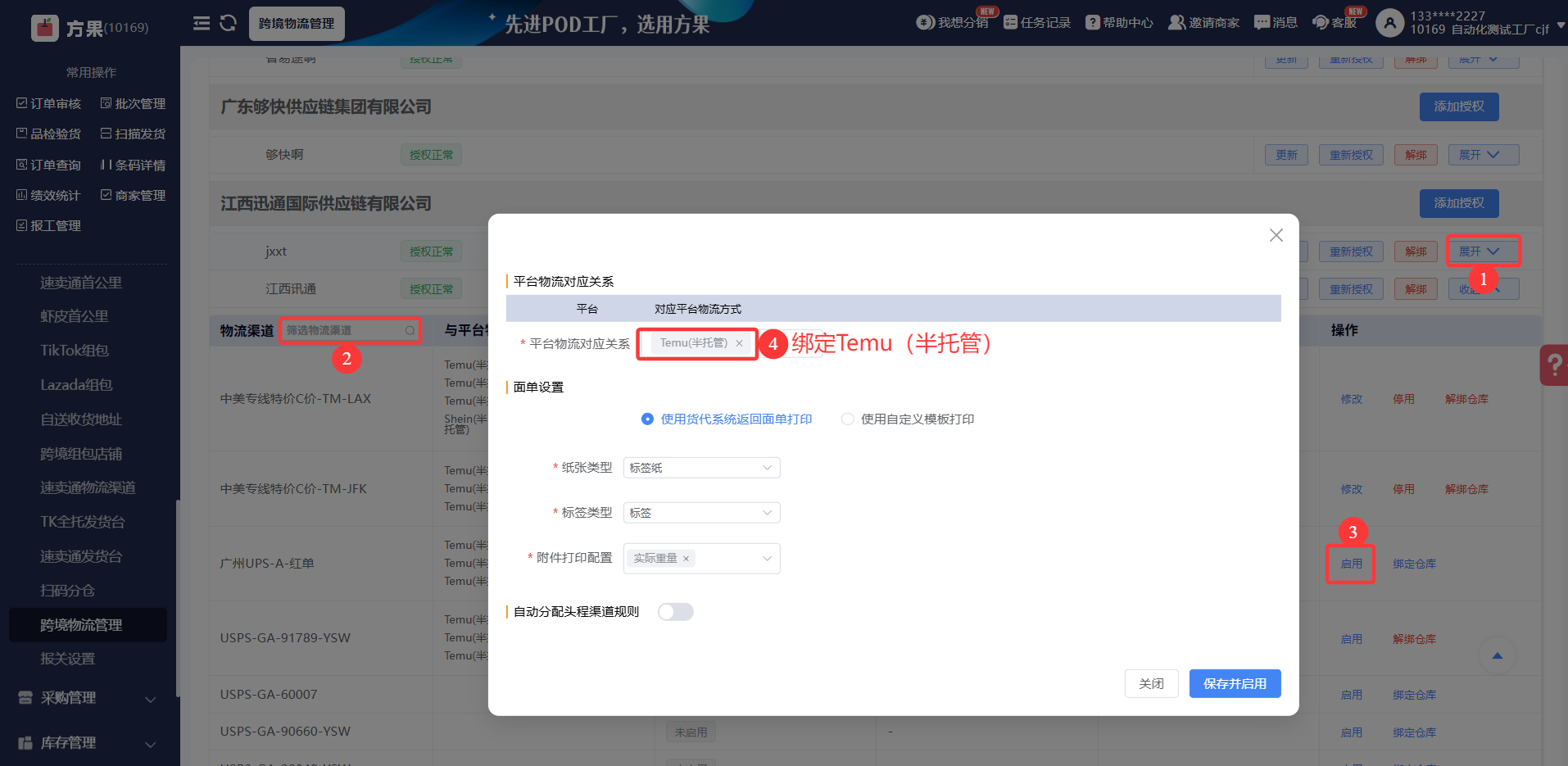Open 扫码分仓 sidebar item

68,591
